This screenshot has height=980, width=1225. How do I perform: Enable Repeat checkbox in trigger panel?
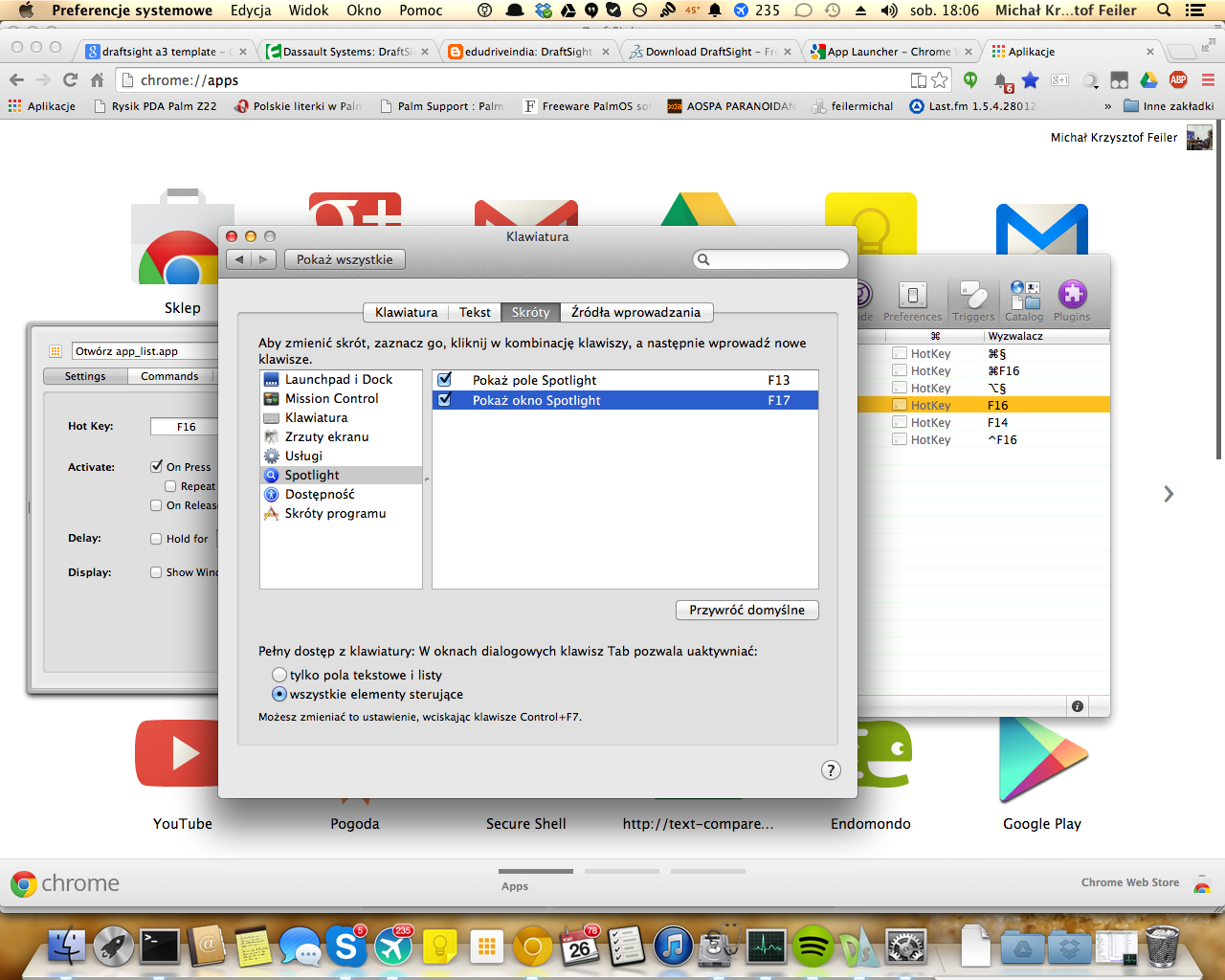tap(170, 486)
